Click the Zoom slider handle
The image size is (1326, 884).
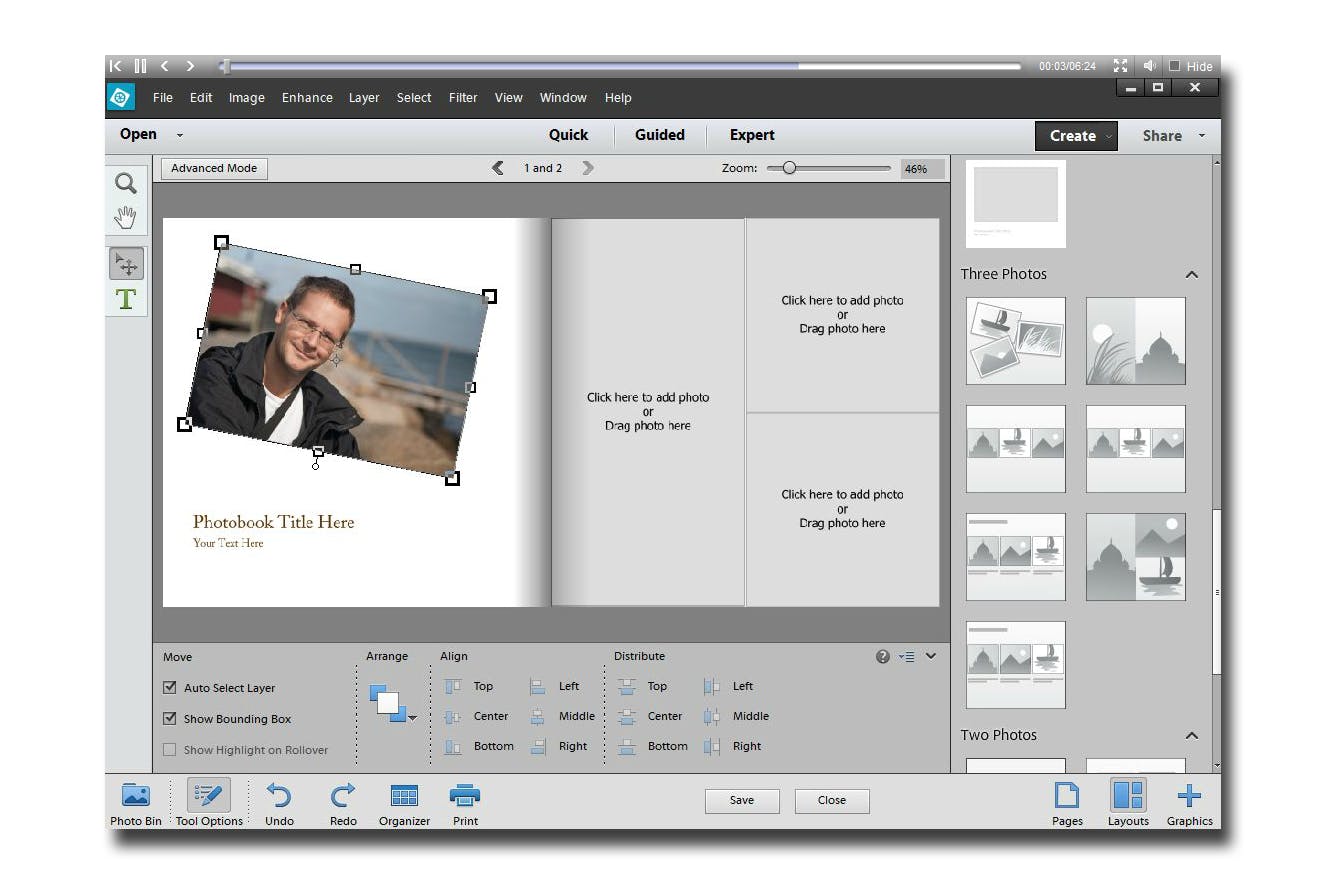[x=789, y=168]
